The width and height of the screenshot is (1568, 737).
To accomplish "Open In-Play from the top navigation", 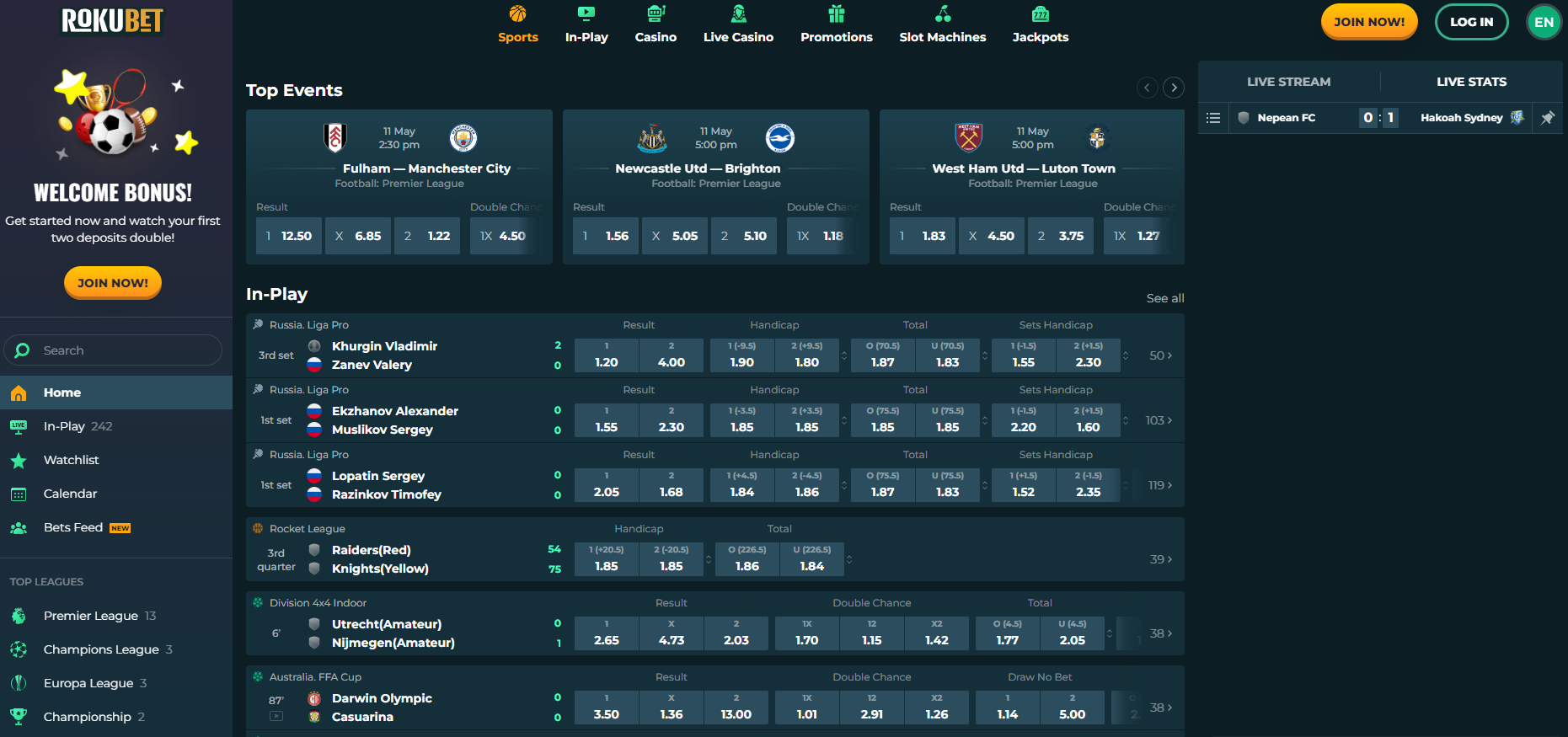I will coord(586,24).
